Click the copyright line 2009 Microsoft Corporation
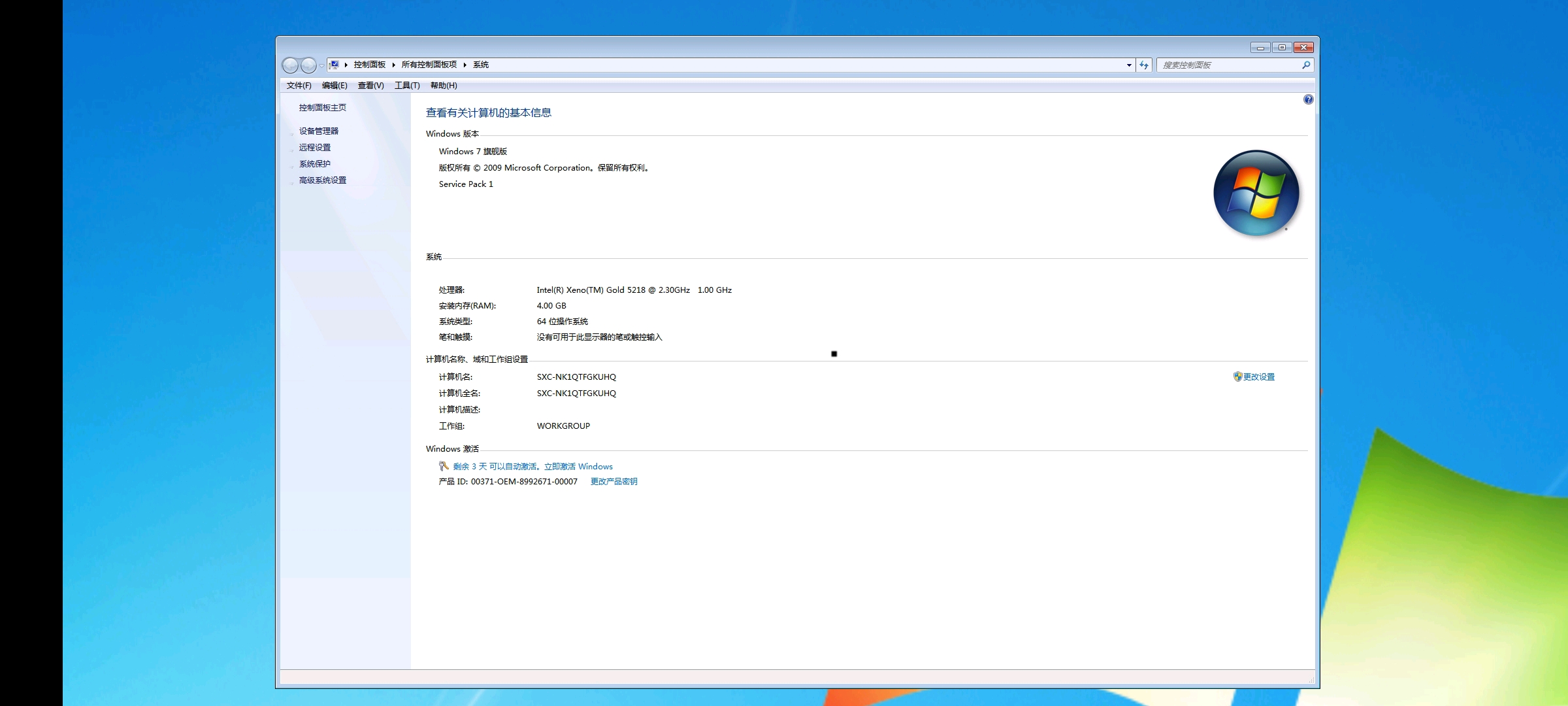1568x706 pixels. [x=545, y=168]
